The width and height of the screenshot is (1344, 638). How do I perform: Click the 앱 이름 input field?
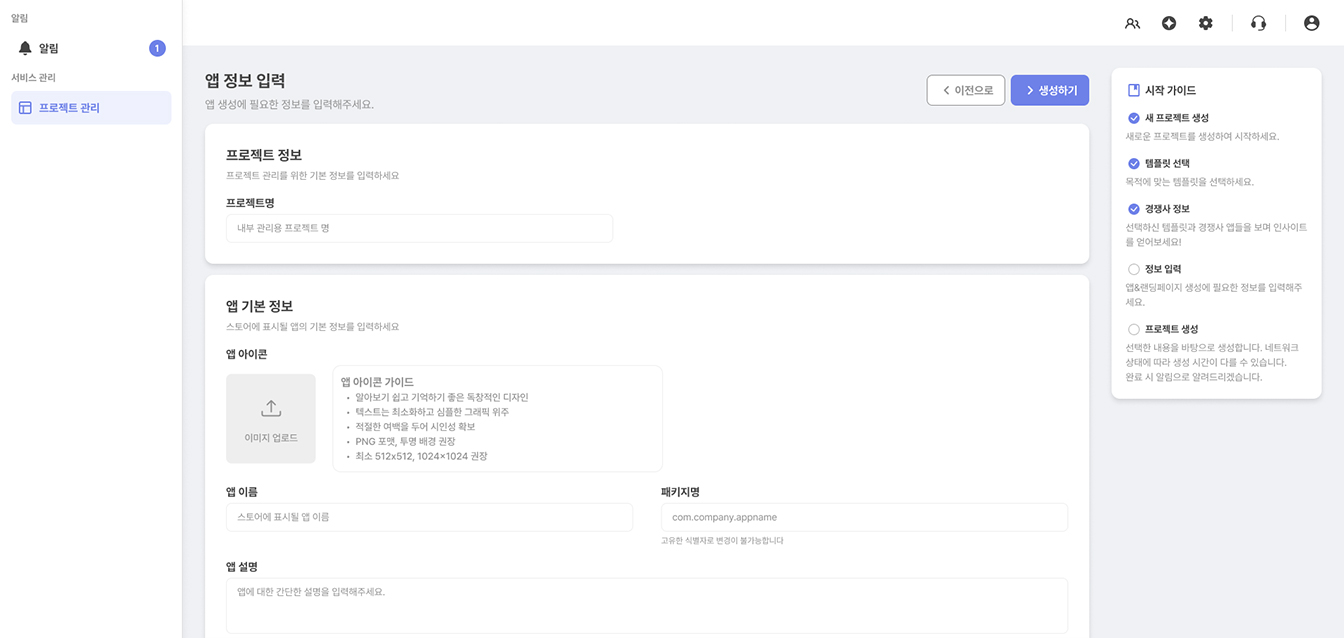(430, 517)
